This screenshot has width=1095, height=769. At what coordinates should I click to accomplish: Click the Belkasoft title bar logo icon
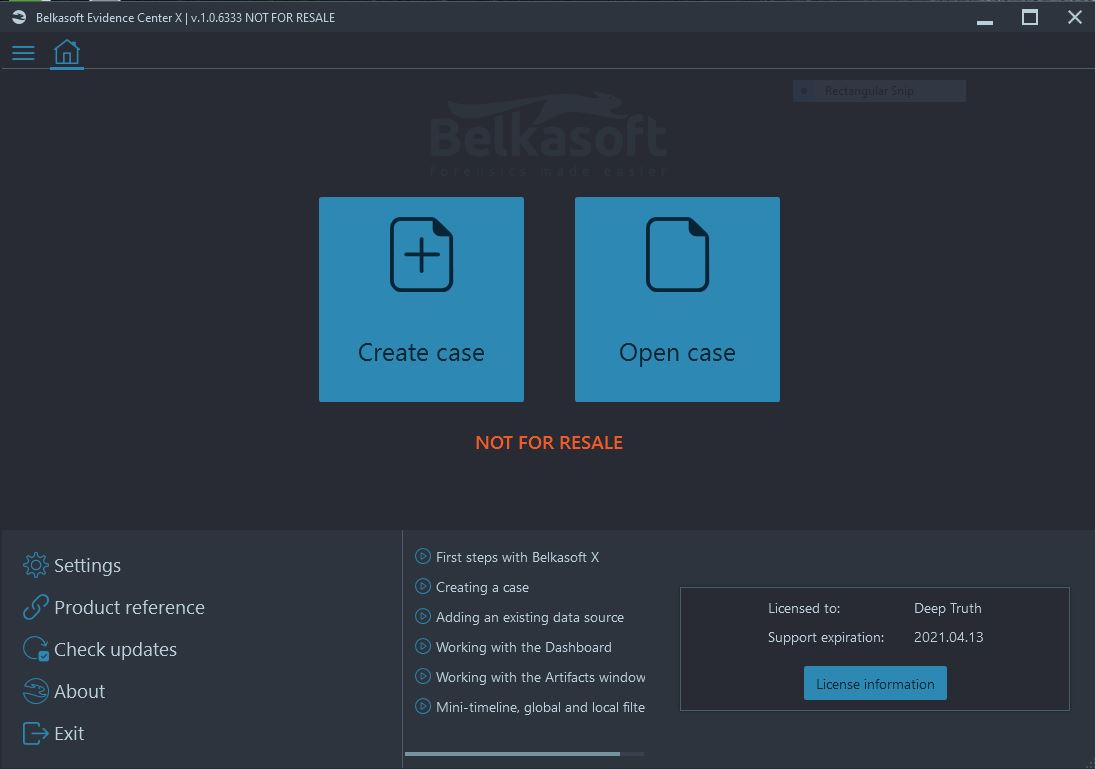click(19, 17)
